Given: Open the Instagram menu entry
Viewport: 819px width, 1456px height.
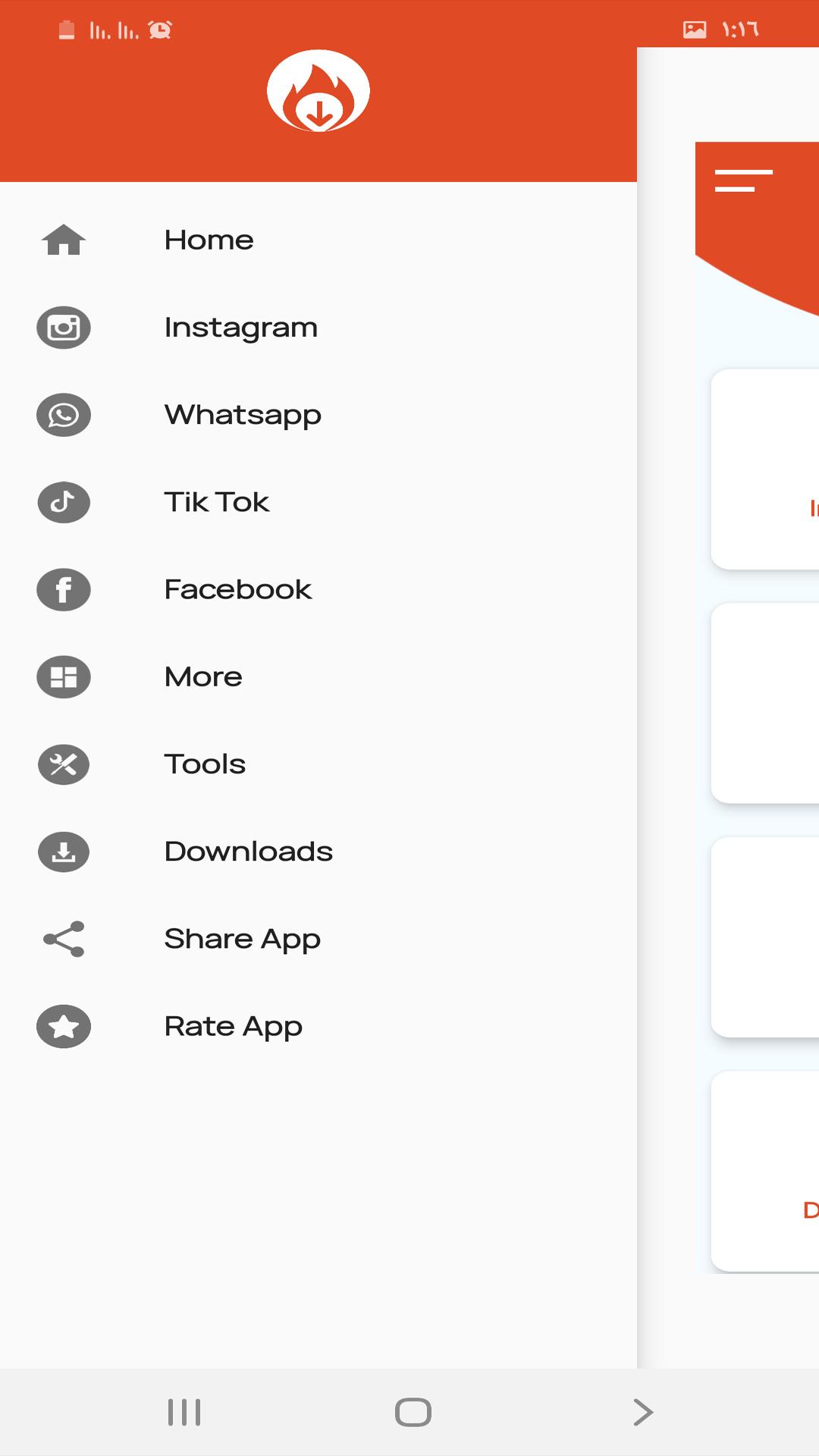Looking at the screenshot, I should click(241, 328).
